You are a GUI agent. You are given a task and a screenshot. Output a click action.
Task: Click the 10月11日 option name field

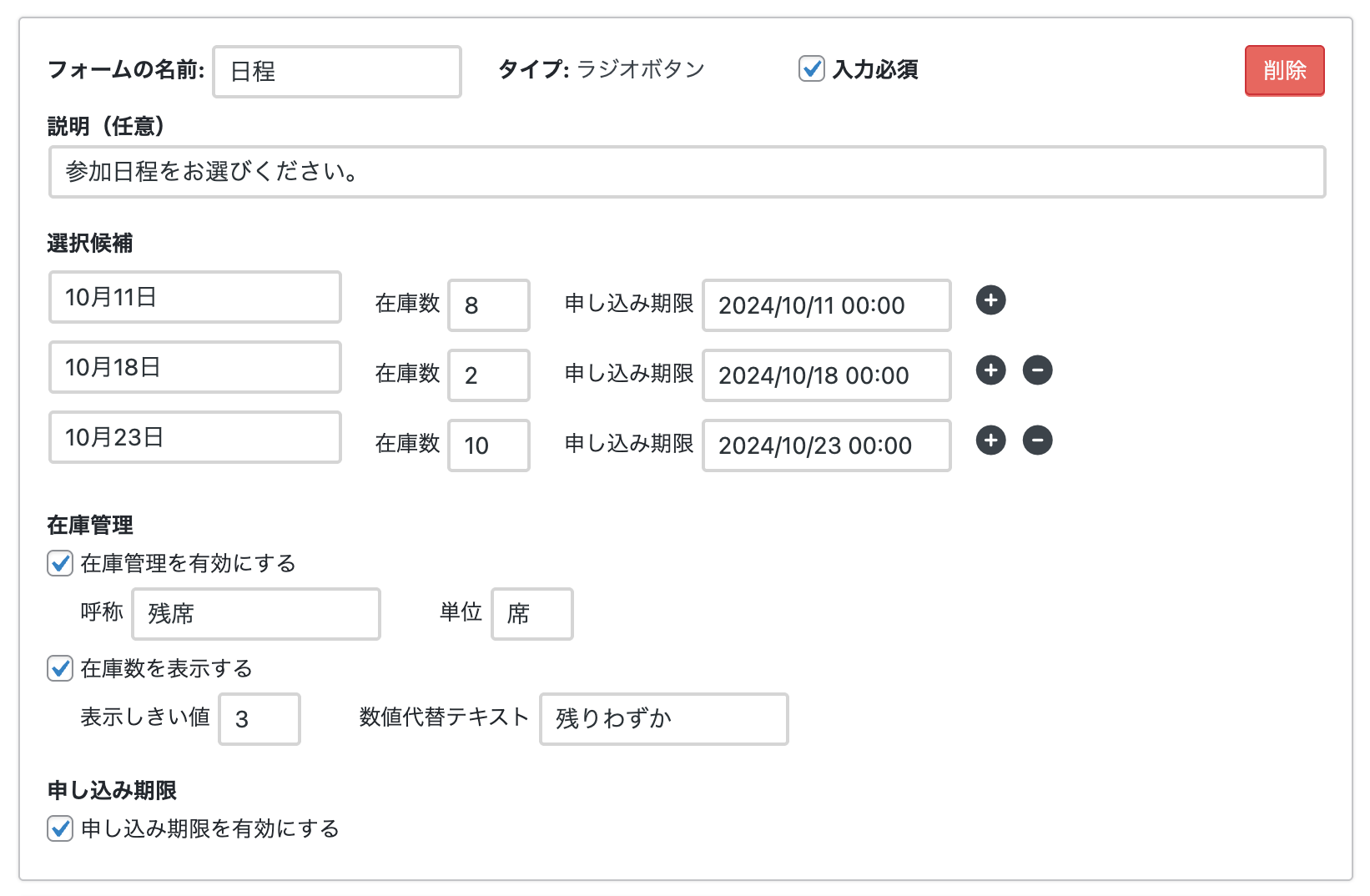click(195, 297)
